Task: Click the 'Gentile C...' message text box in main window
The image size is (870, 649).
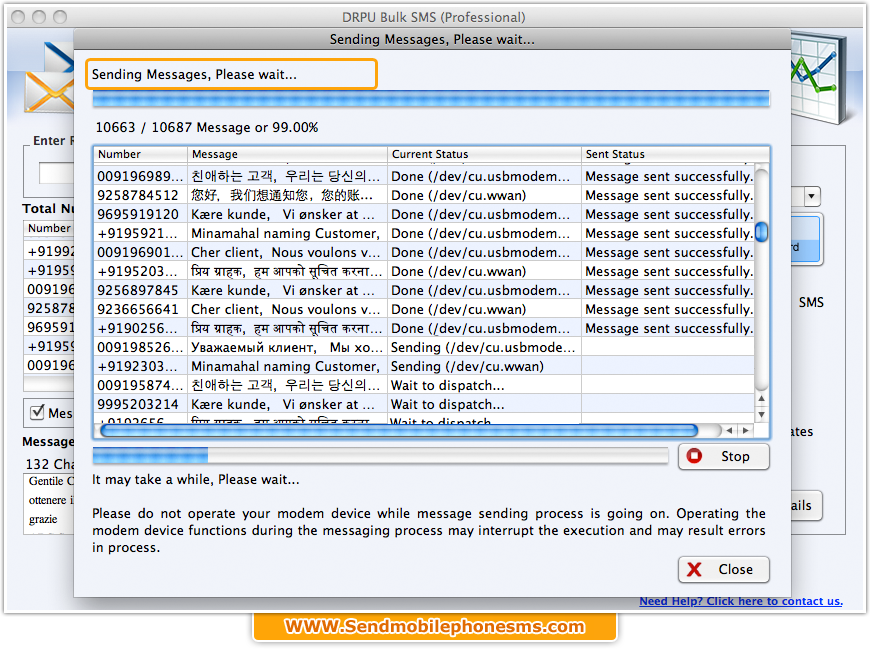Action: 49,504
